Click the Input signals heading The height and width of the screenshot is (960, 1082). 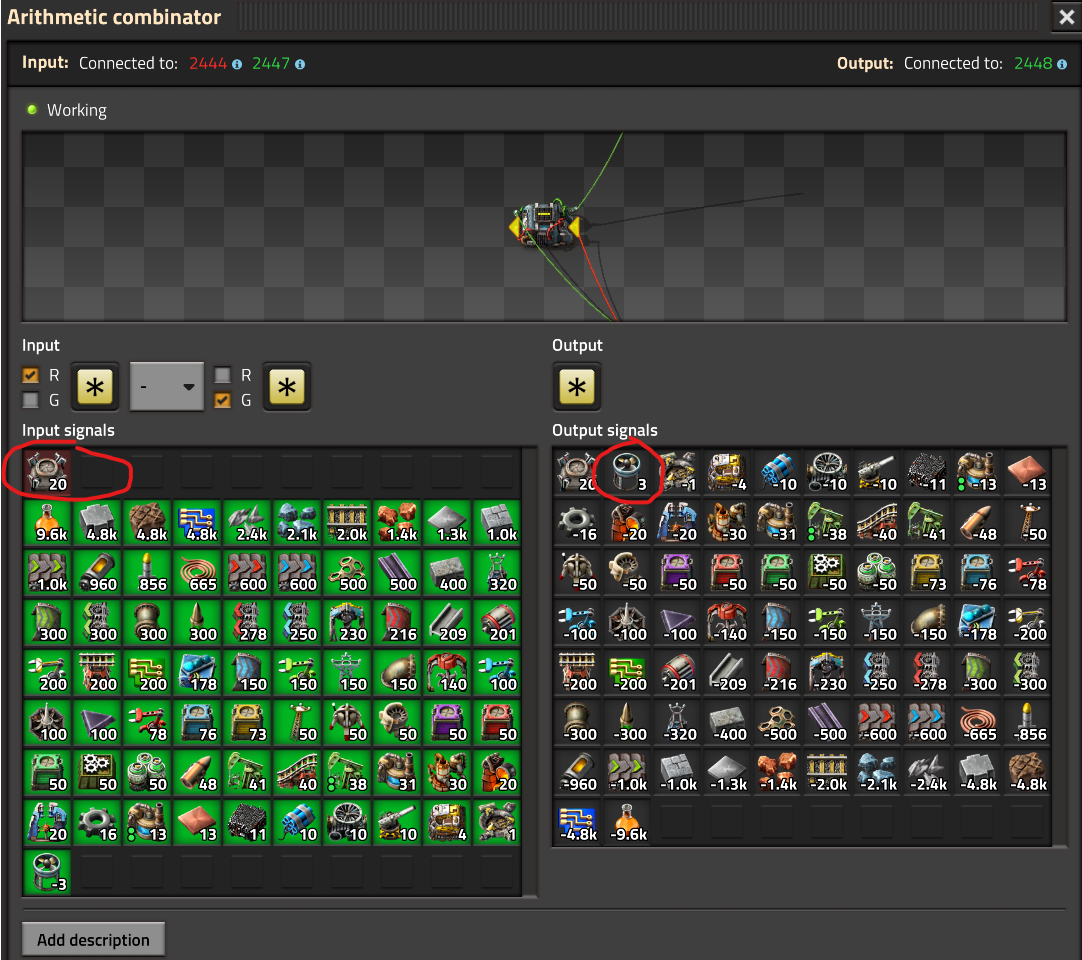pyautogui.click(x=68, y=430)
